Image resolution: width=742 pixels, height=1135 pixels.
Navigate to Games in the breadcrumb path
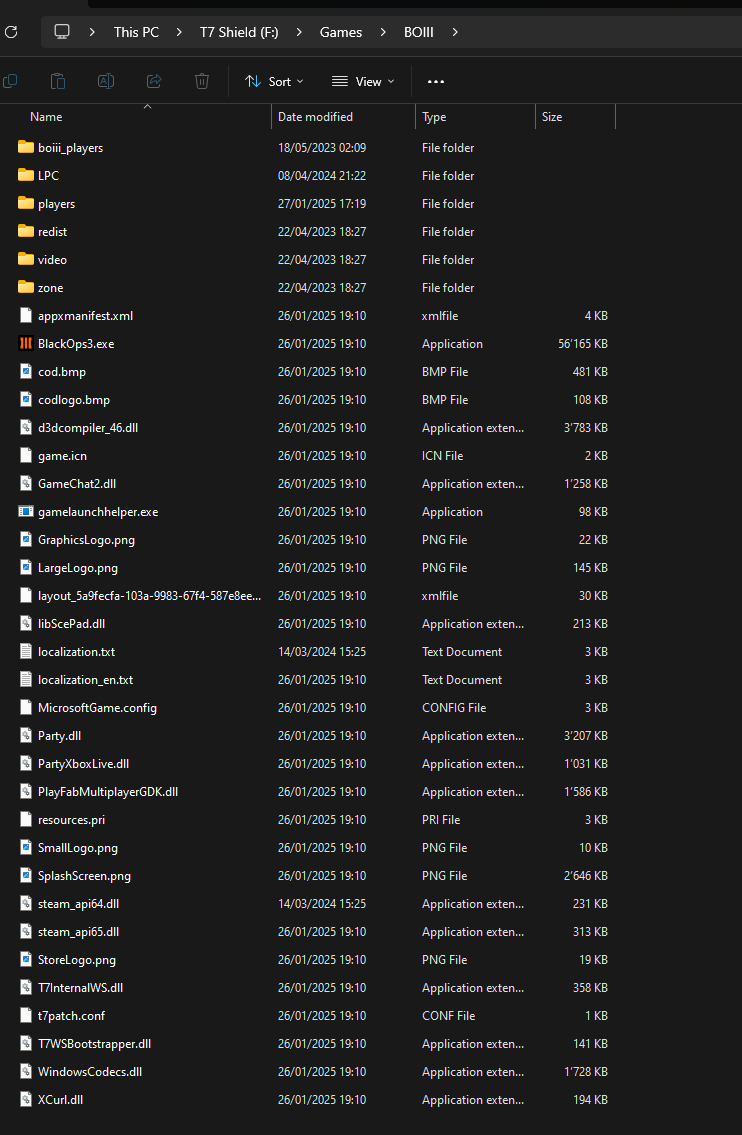click(x=341, y=32)
